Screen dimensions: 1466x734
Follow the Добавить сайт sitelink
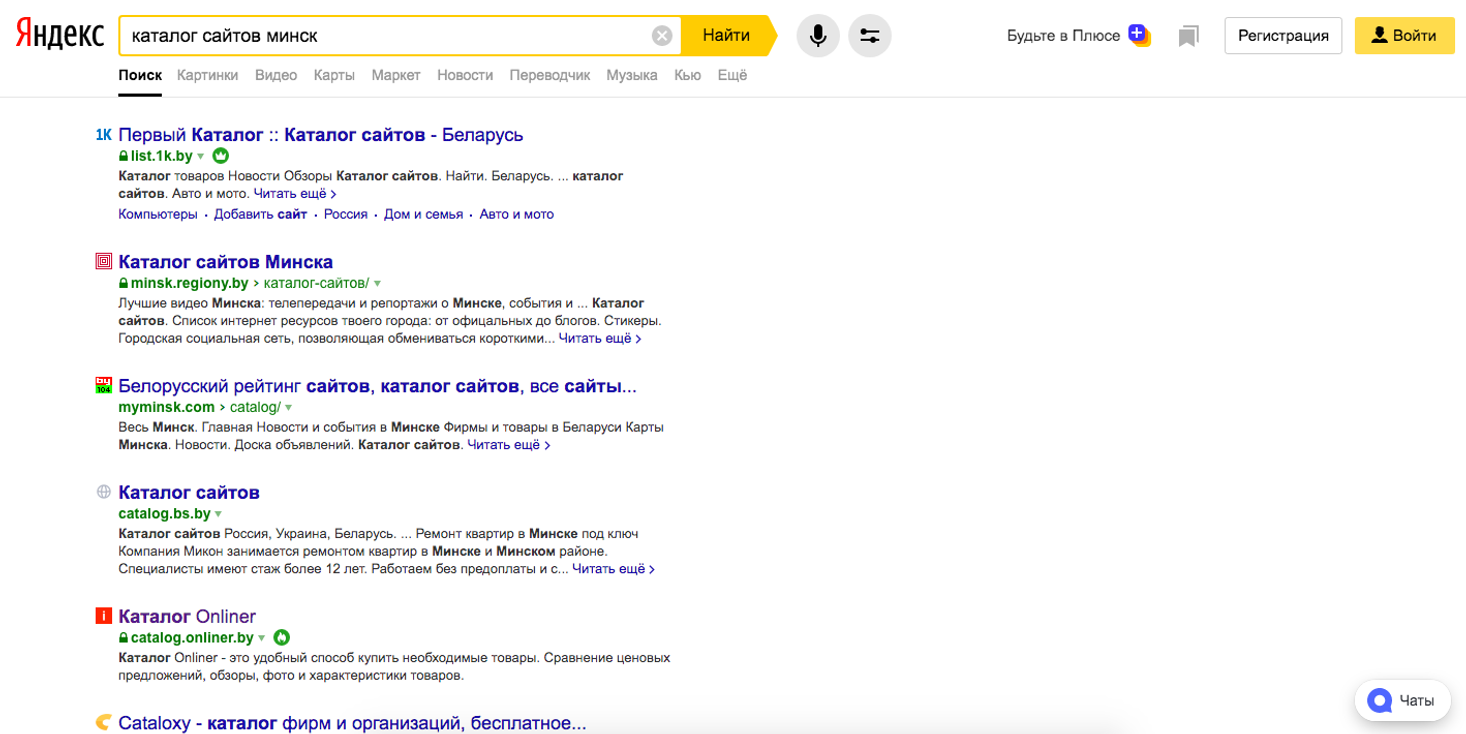click(261, 214)
